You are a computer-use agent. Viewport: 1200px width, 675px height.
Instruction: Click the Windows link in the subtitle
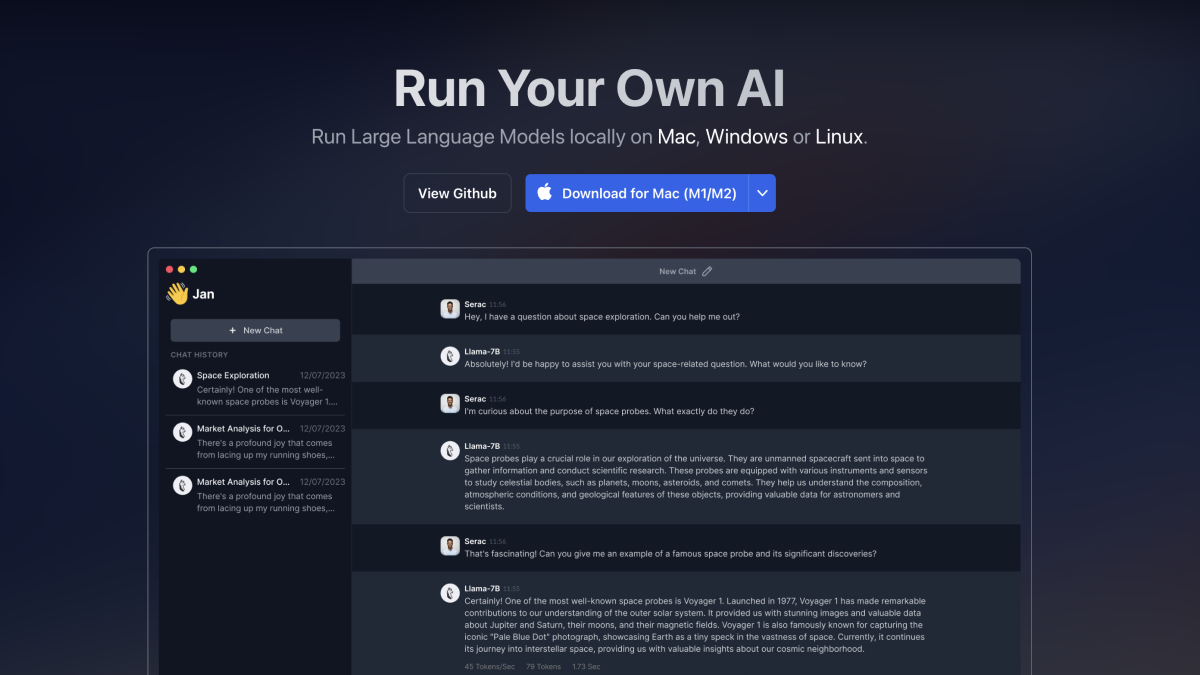click(x=746, y=137)
